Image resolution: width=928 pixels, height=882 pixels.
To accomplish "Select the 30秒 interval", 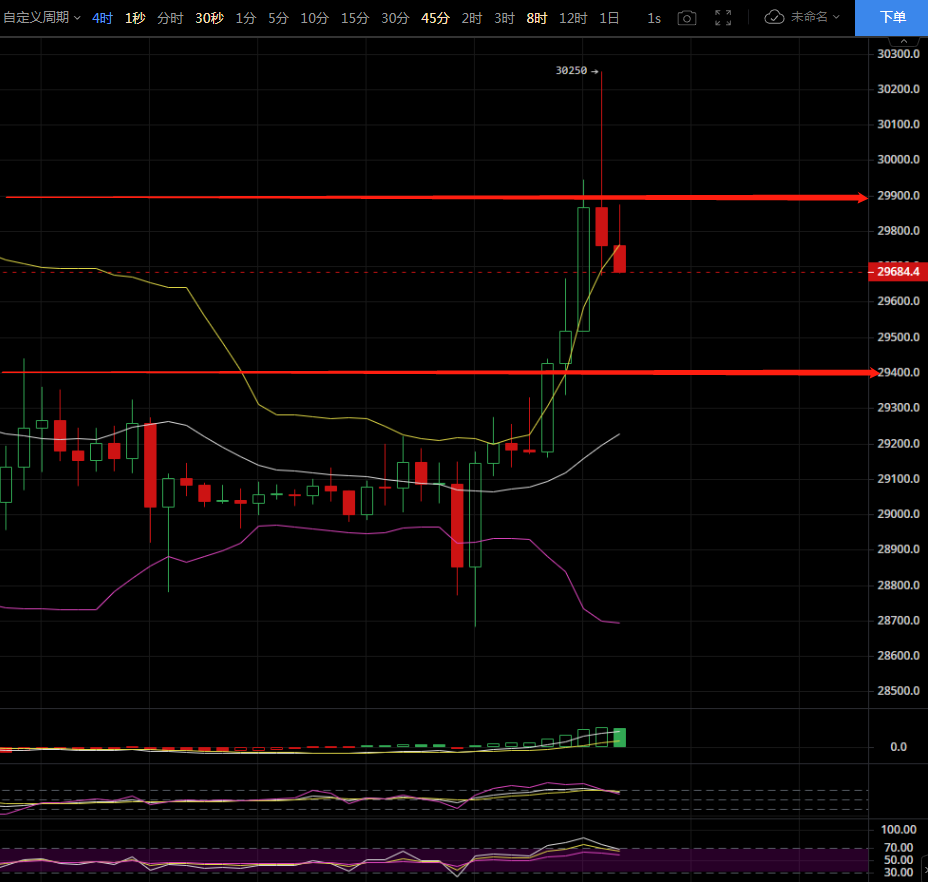I will click(209, 18).
